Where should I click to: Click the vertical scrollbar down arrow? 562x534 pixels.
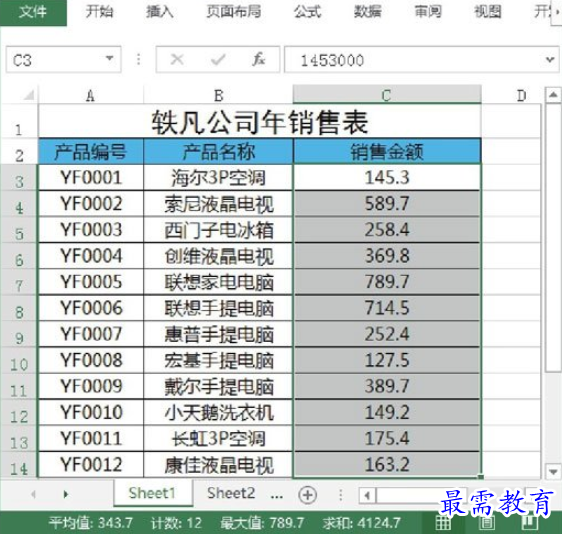[x=553, y=471]
